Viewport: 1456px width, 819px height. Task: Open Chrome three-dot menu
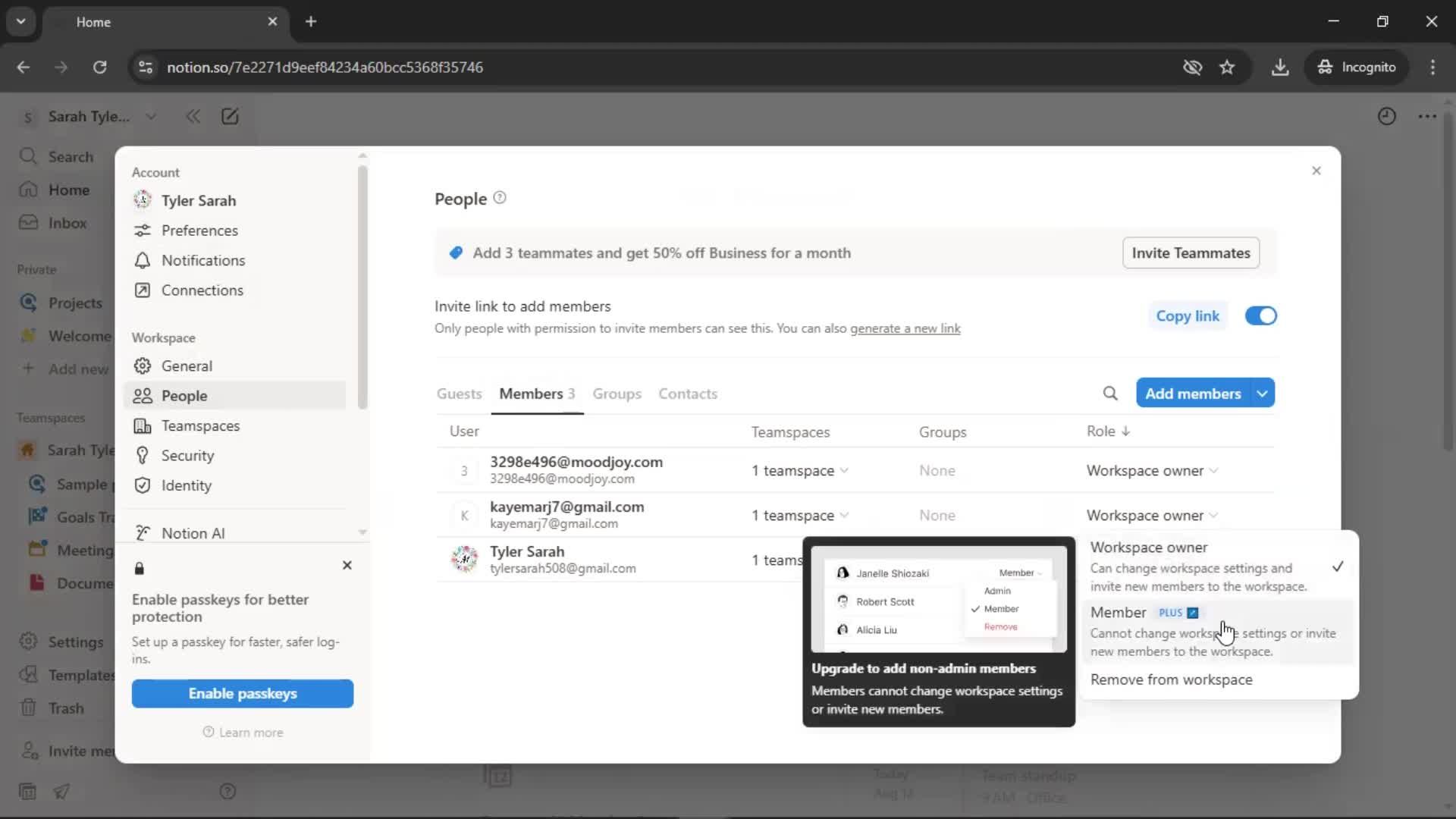click(1432, 67)
